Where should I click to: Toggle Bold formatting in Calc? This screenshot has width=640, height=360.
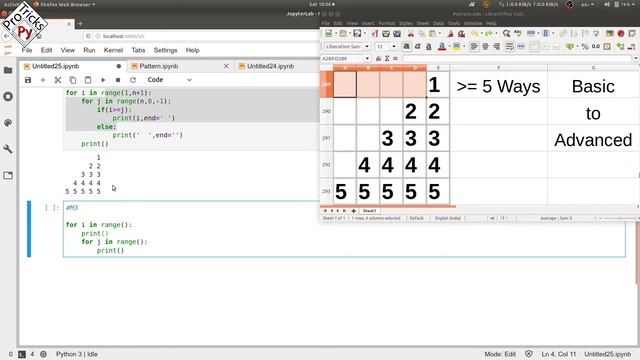click(407, 47)
